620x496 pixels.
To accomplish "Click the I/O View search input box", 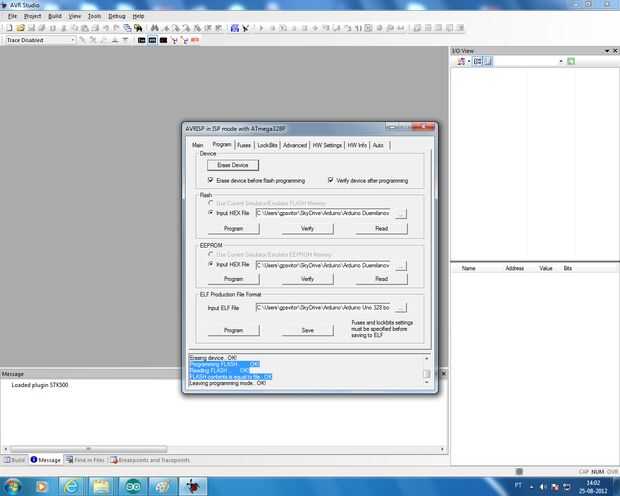I will click(525, 61).
